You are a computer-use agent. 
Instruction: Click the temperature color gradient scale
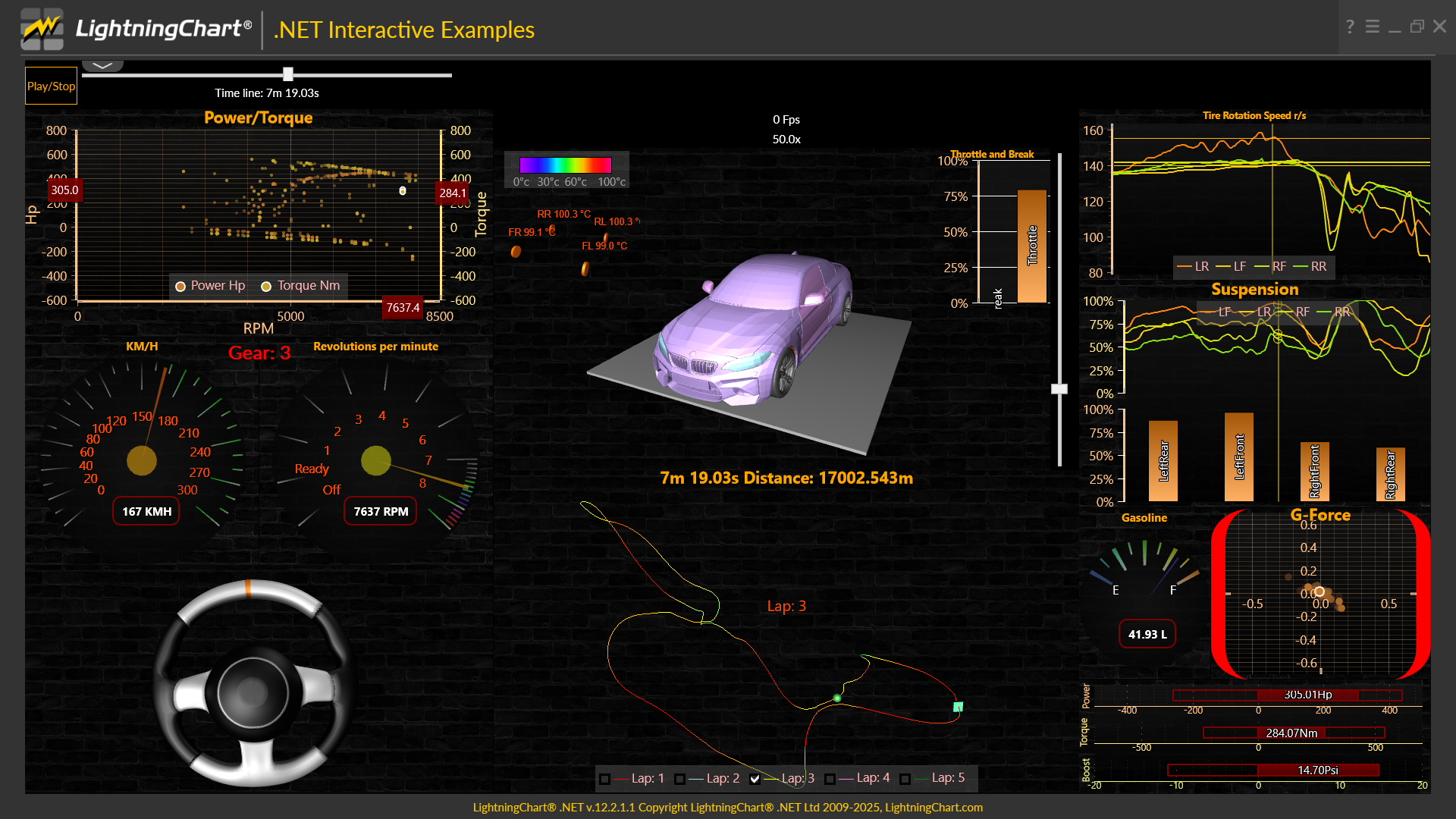565,165
